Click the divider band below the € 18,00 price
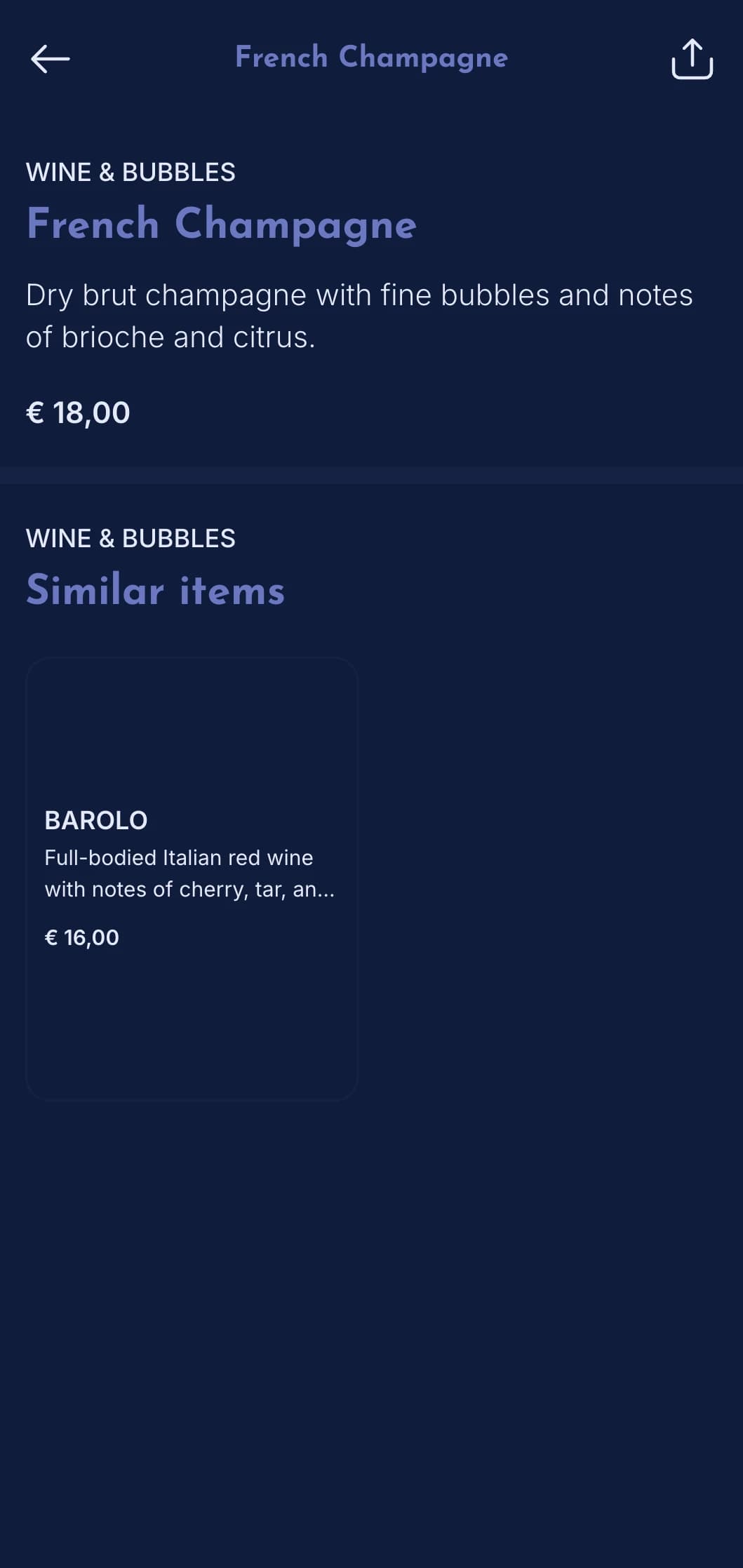 pyautogui.click(x=371, y=475)
